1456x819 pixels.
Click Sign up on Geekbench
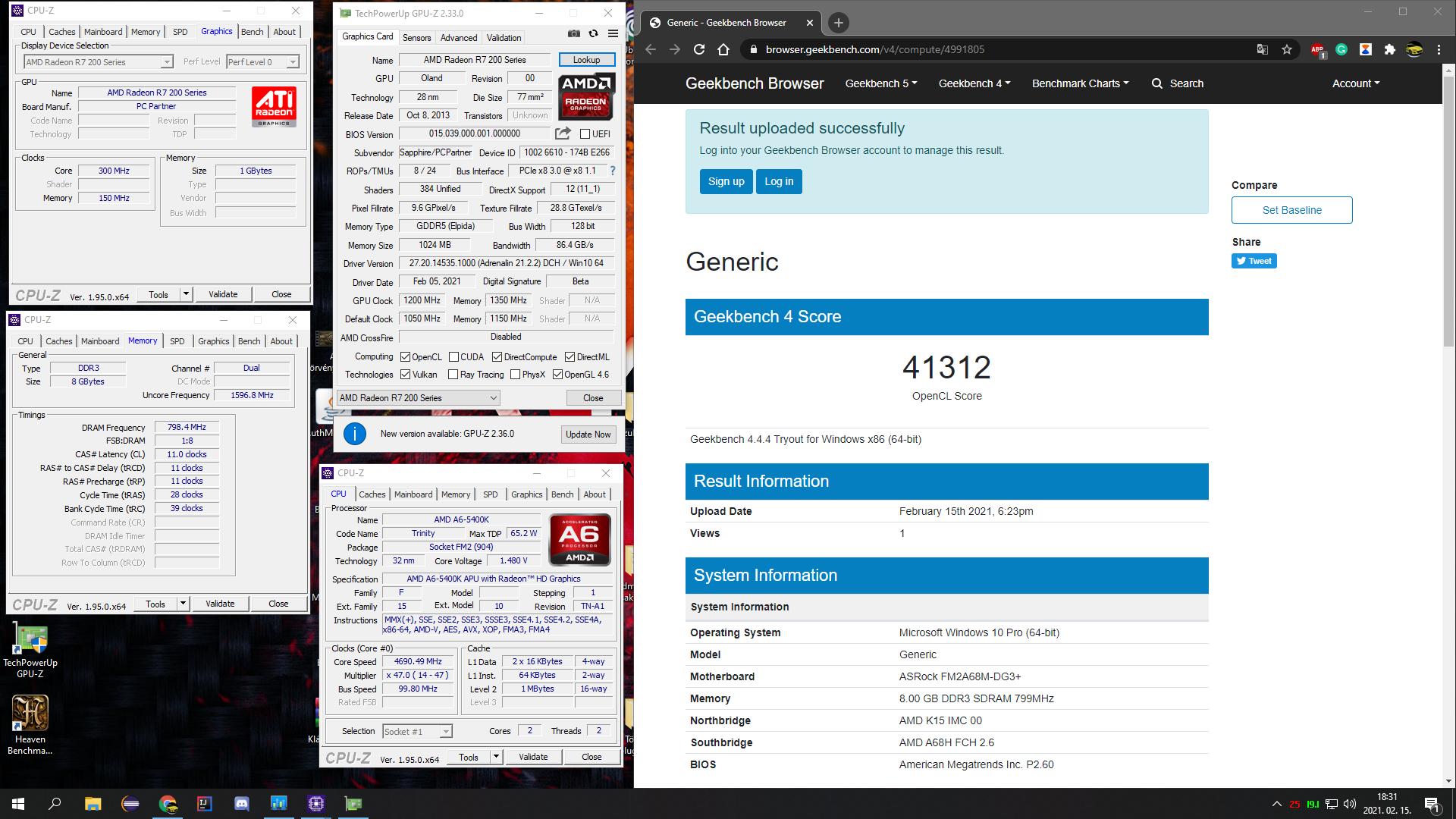point(726,181)
